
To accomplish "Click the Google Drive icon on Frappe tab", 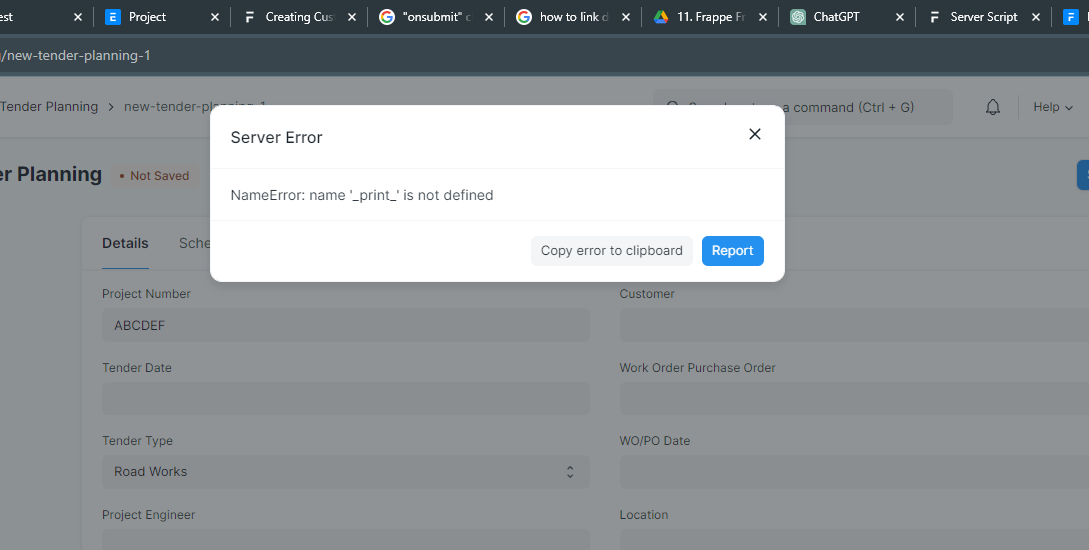I will 661,17.
